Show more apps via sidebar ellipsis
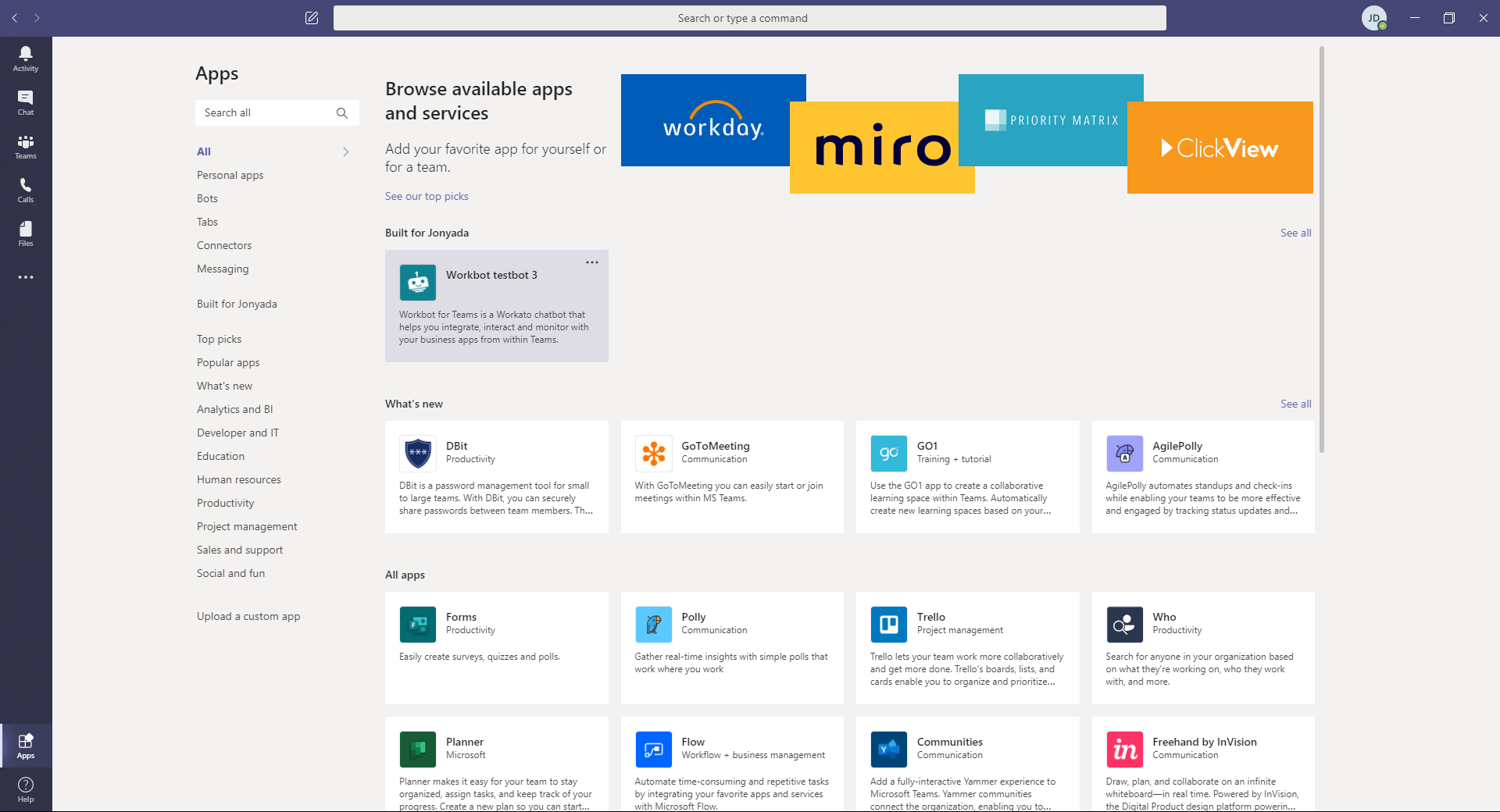Screen dimensions: 1500x812 (x=26, y=277)
